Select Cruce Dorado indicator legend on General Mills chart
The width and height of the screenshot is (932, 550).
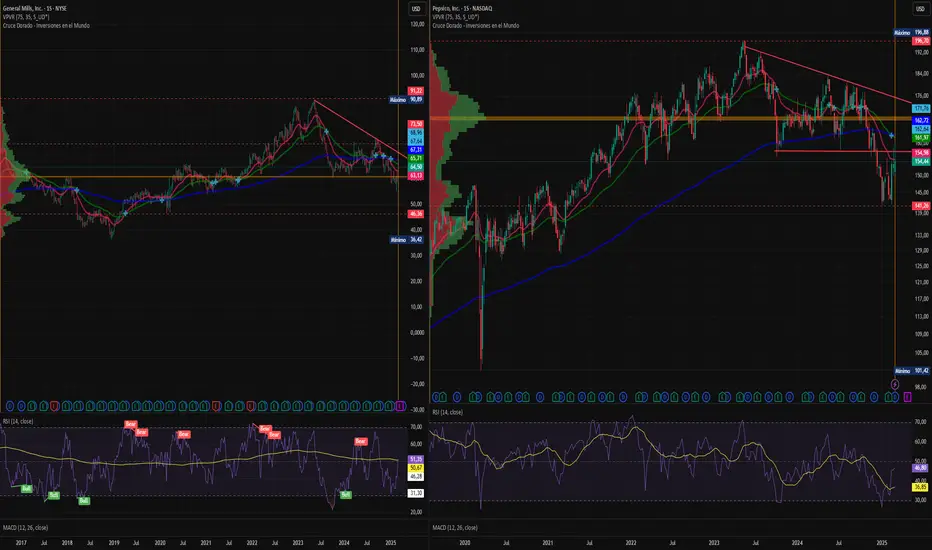coord(46,26)
